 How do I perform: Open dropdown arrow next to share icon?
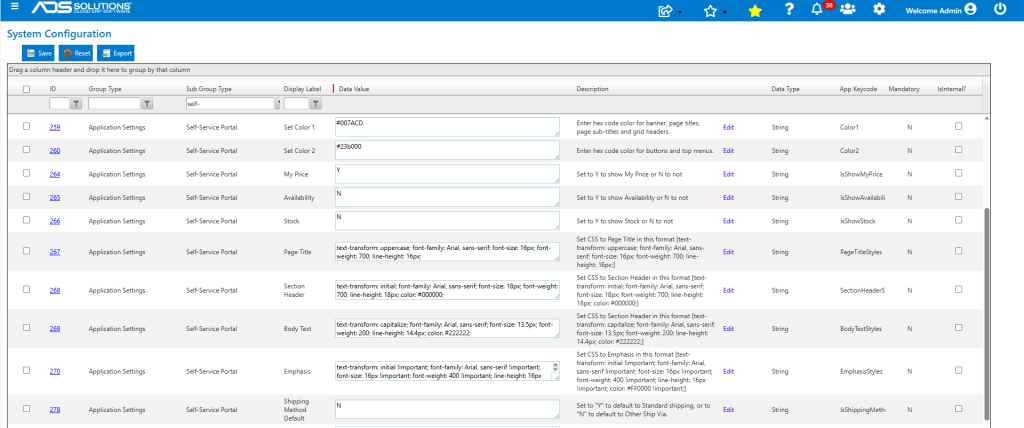(680, 12)
